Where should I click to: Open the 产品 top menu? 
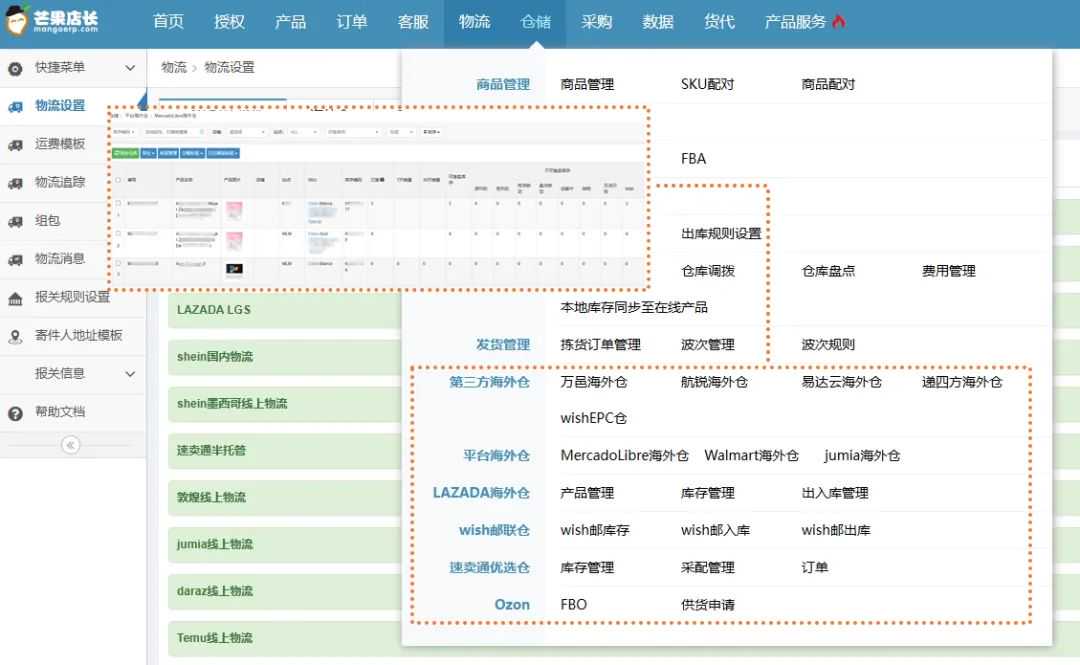tap(290, 21)
